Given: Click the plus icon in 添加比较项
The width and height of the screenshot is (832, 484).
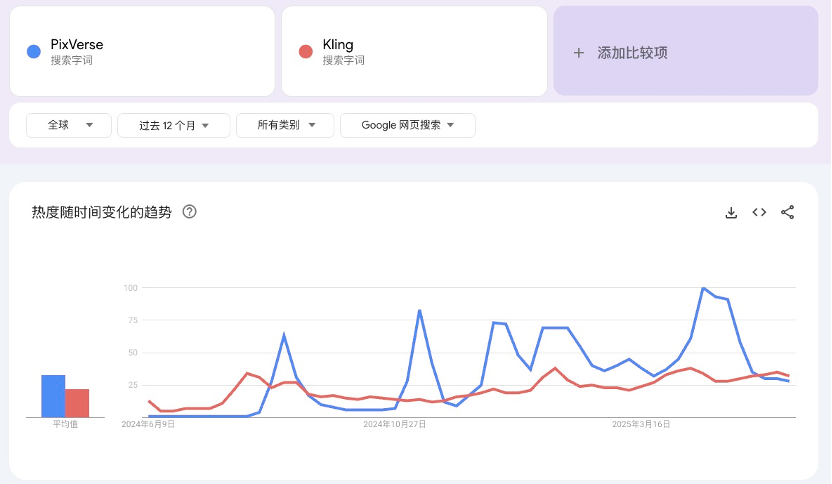Looking at the screenshot, I should [578, 52].
